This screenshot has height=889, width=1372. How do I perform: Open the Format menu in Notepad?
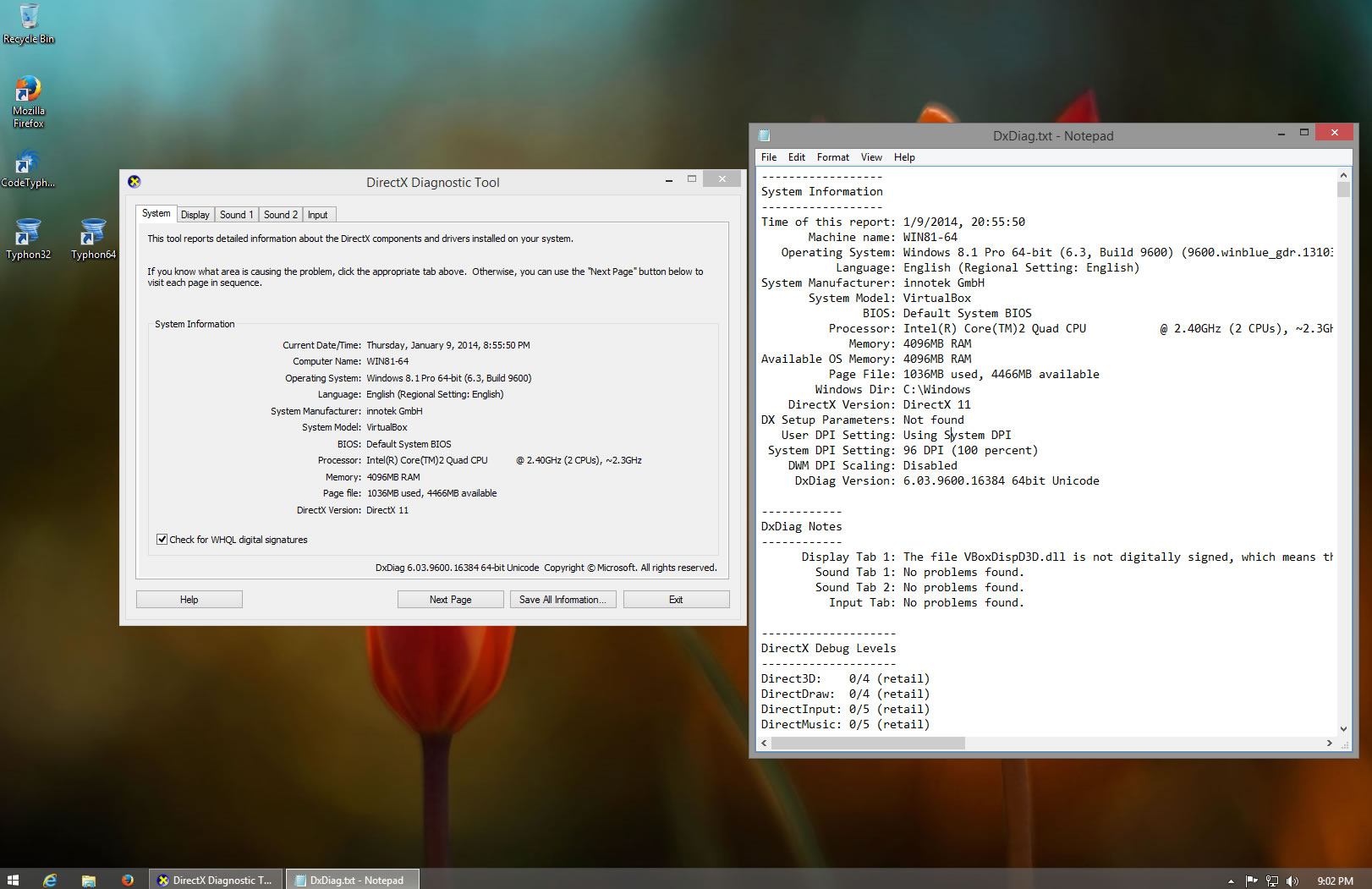pos(832,157)
